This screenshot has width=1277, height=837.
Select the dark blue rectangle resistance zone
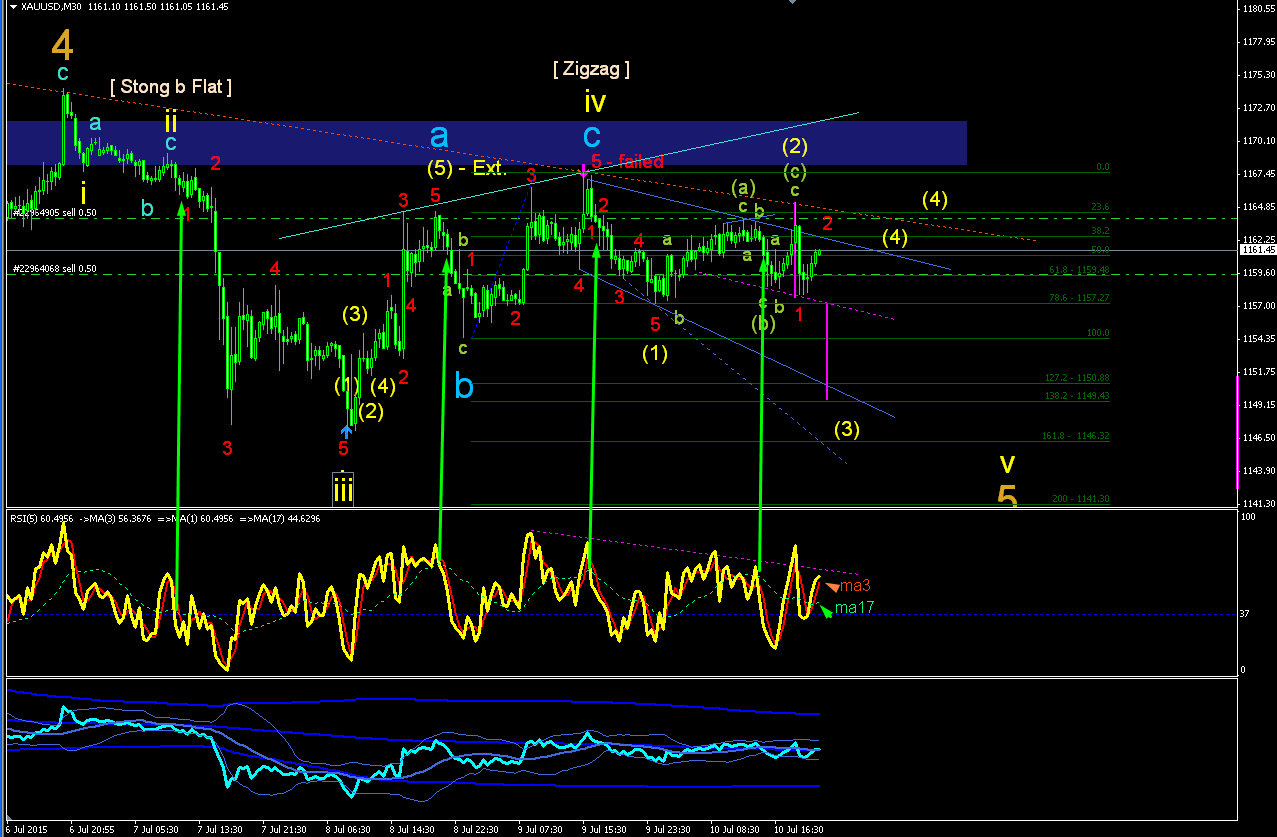point(487,143)
